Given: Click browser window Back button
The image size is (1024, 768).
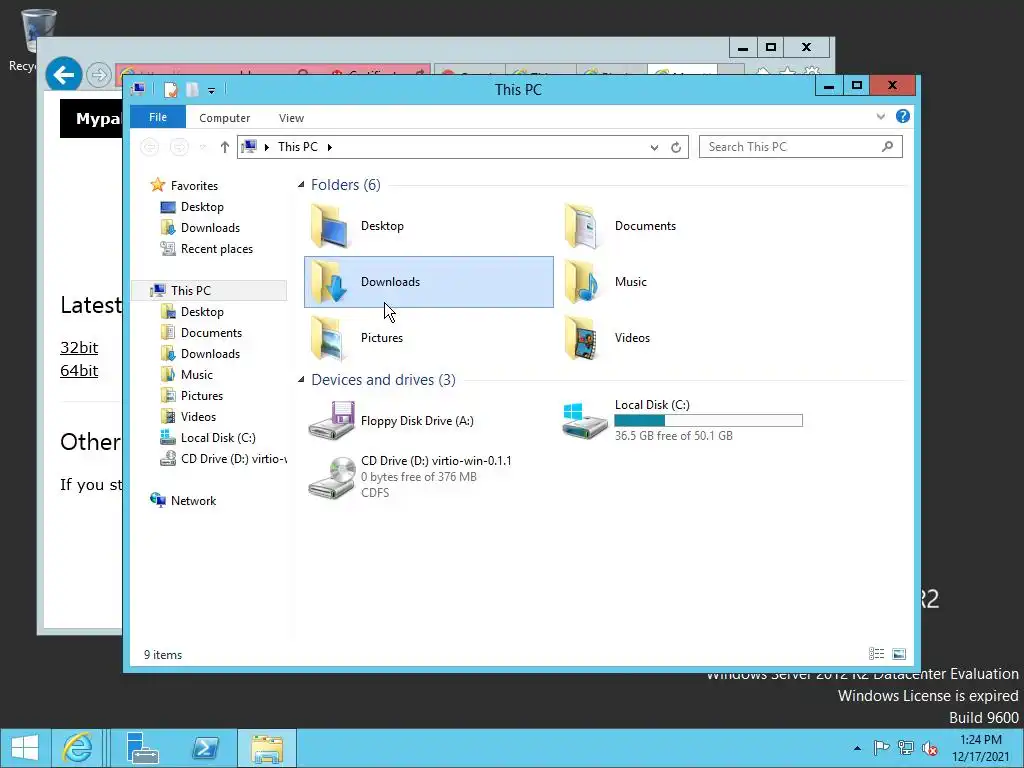Looking at the screenshot, I should pos(63,74).
